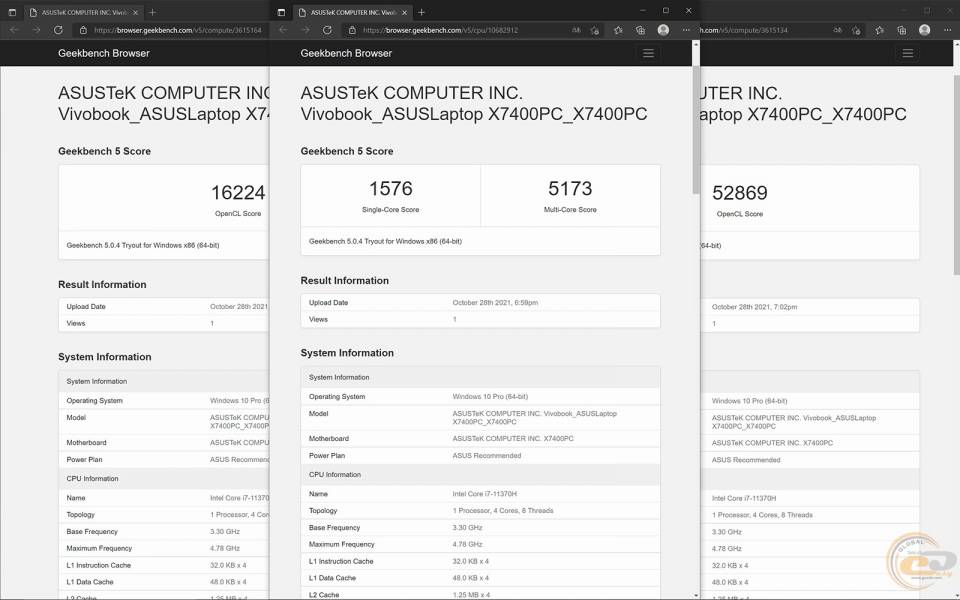This screenshot has height=600, width=960.
Task: Open Collections in the right window
Action: click(x=902, y=30)
